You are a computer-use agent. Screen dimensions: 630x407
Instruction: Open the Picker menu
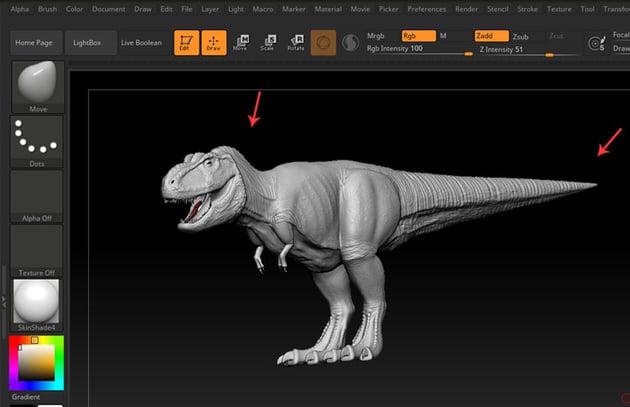coord(389,9)
